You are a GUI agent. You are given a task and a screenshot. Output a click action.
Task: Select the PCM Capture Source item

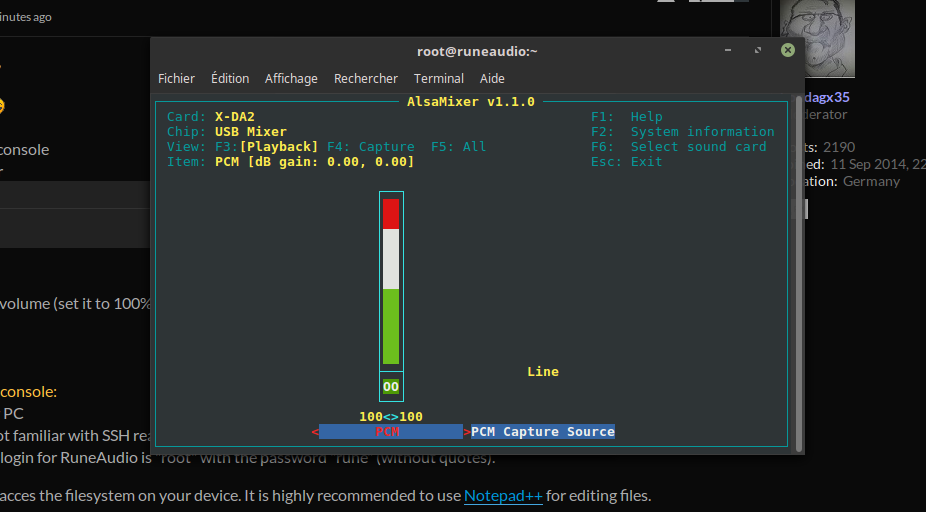pos(543,432)
